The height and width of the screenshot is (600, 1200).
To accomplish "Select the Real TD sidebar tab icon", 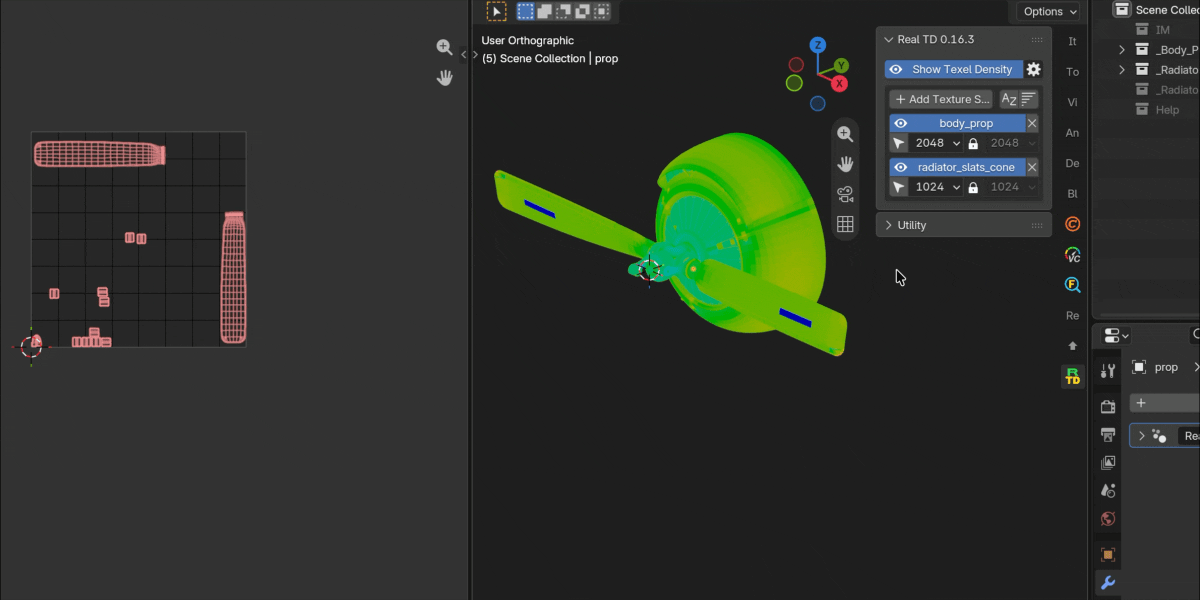I will click(1072, 376).
